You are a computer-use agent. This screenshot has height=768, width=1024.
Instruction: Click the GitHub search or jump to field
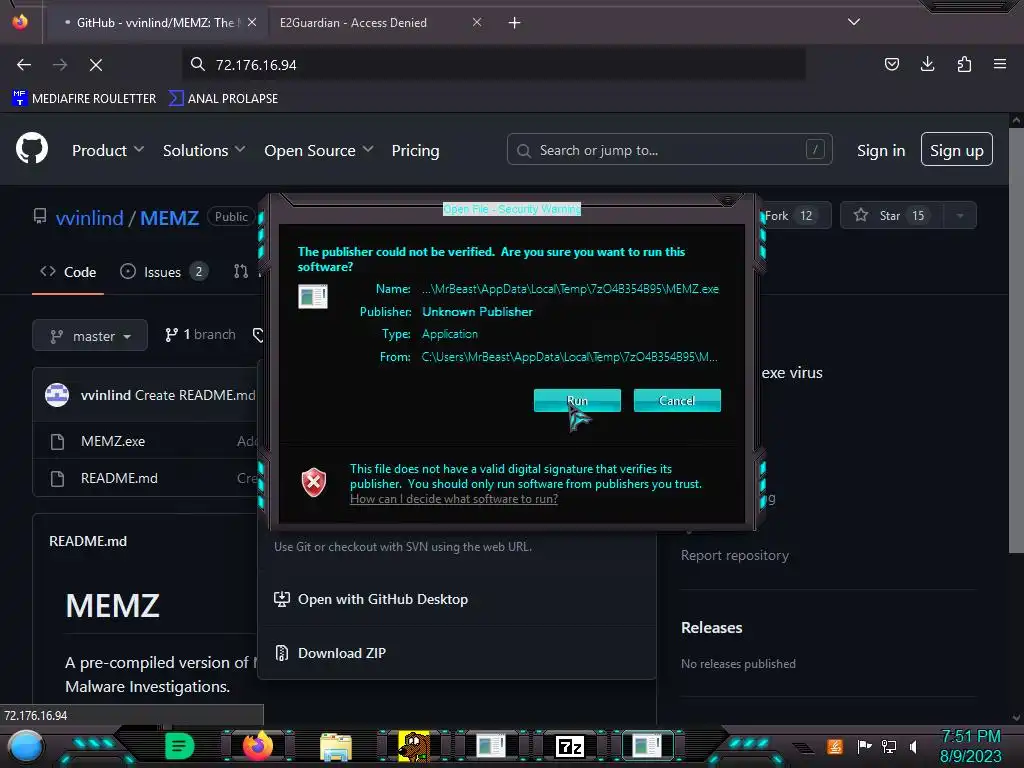[669, 150]
